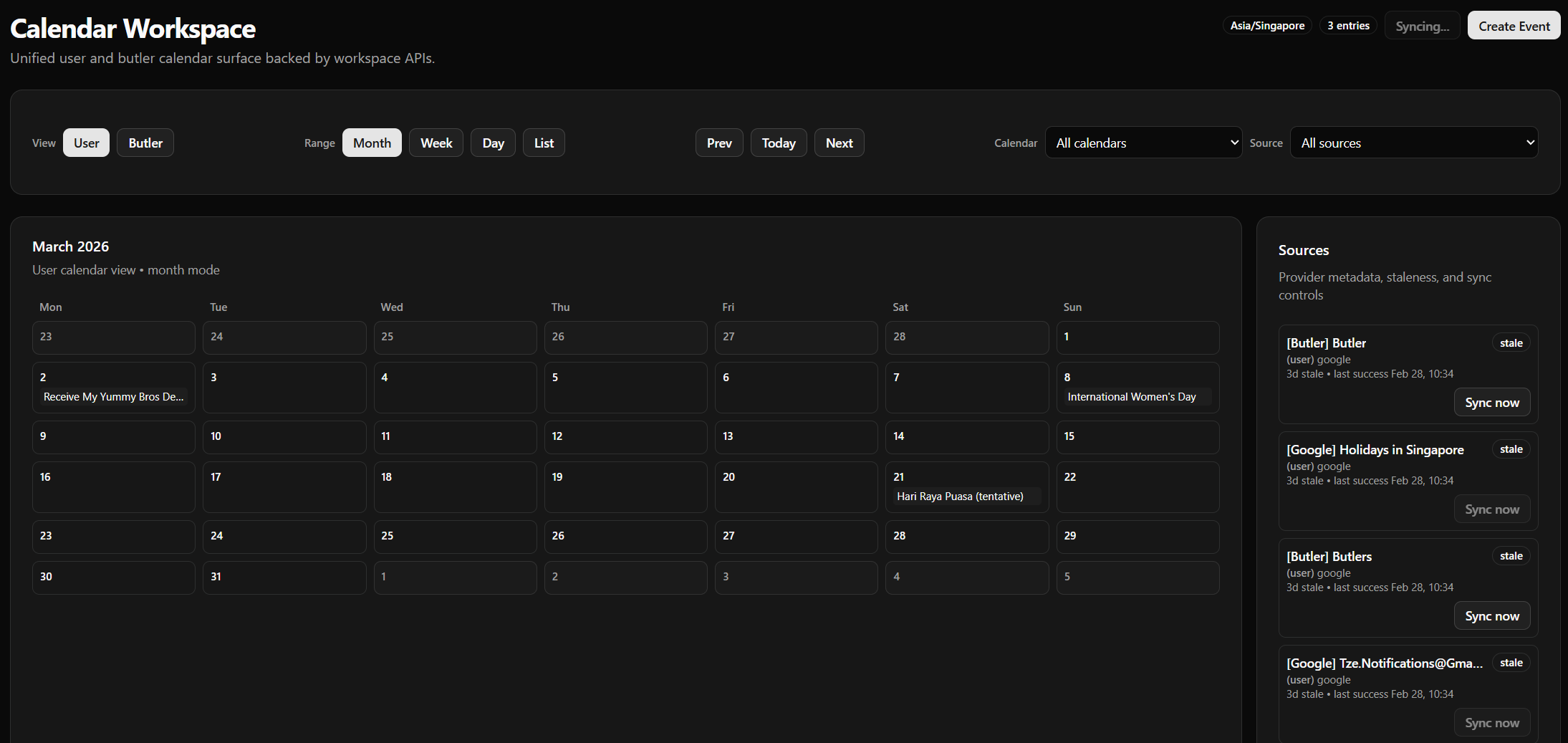Select Day range view

[x=493, y=143]
